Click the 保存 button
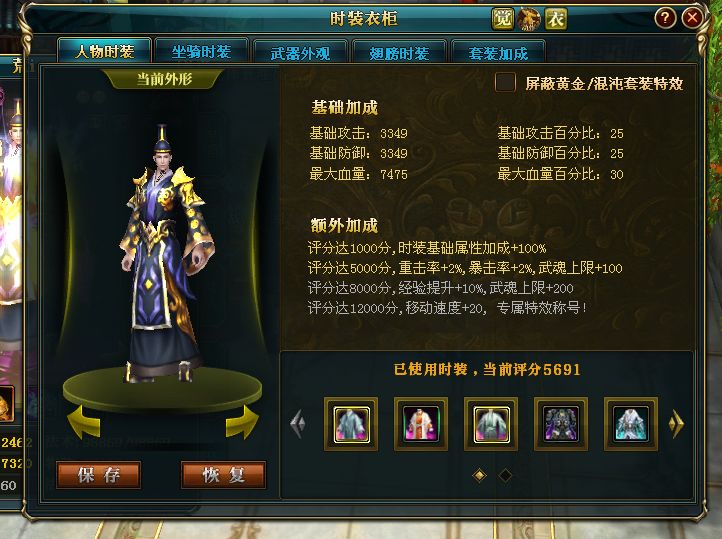 (99, 475)
